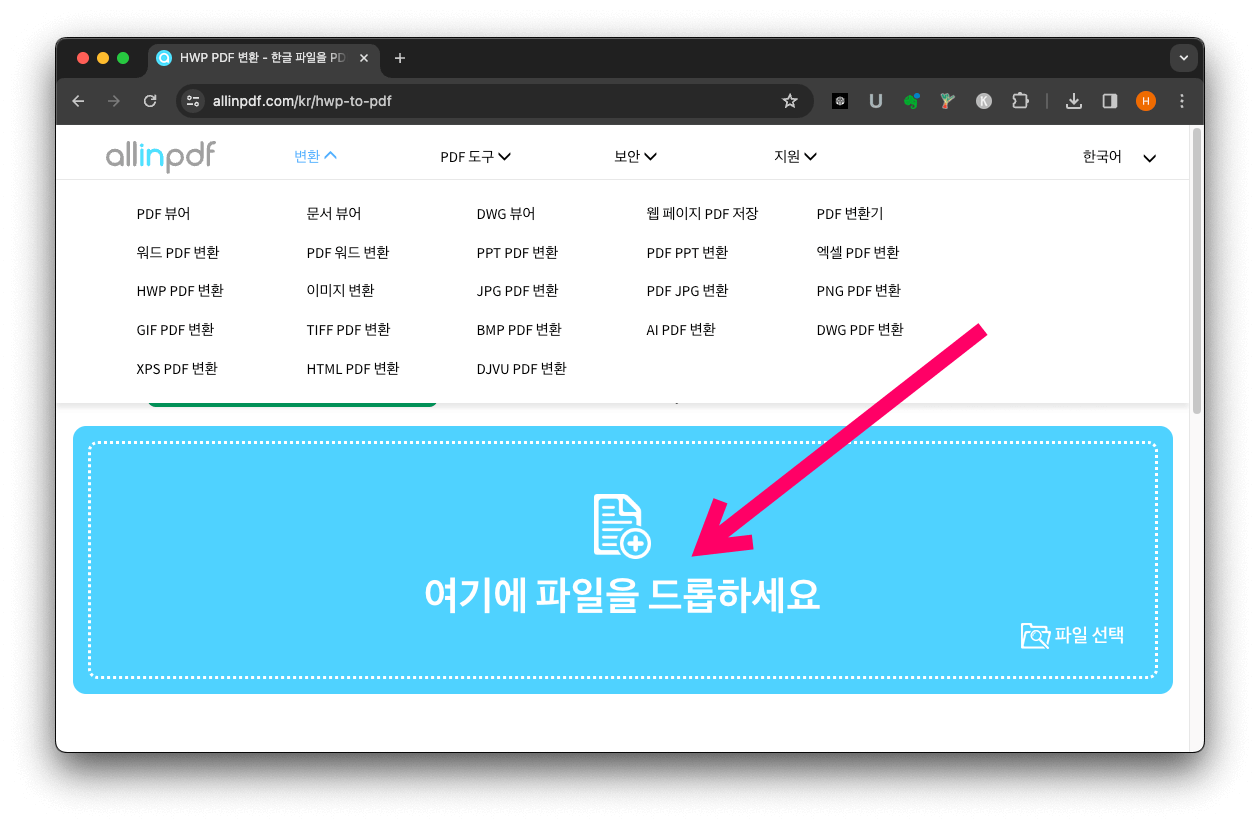Open the PDF JPG 변환 link

click(x=687, y=291)
